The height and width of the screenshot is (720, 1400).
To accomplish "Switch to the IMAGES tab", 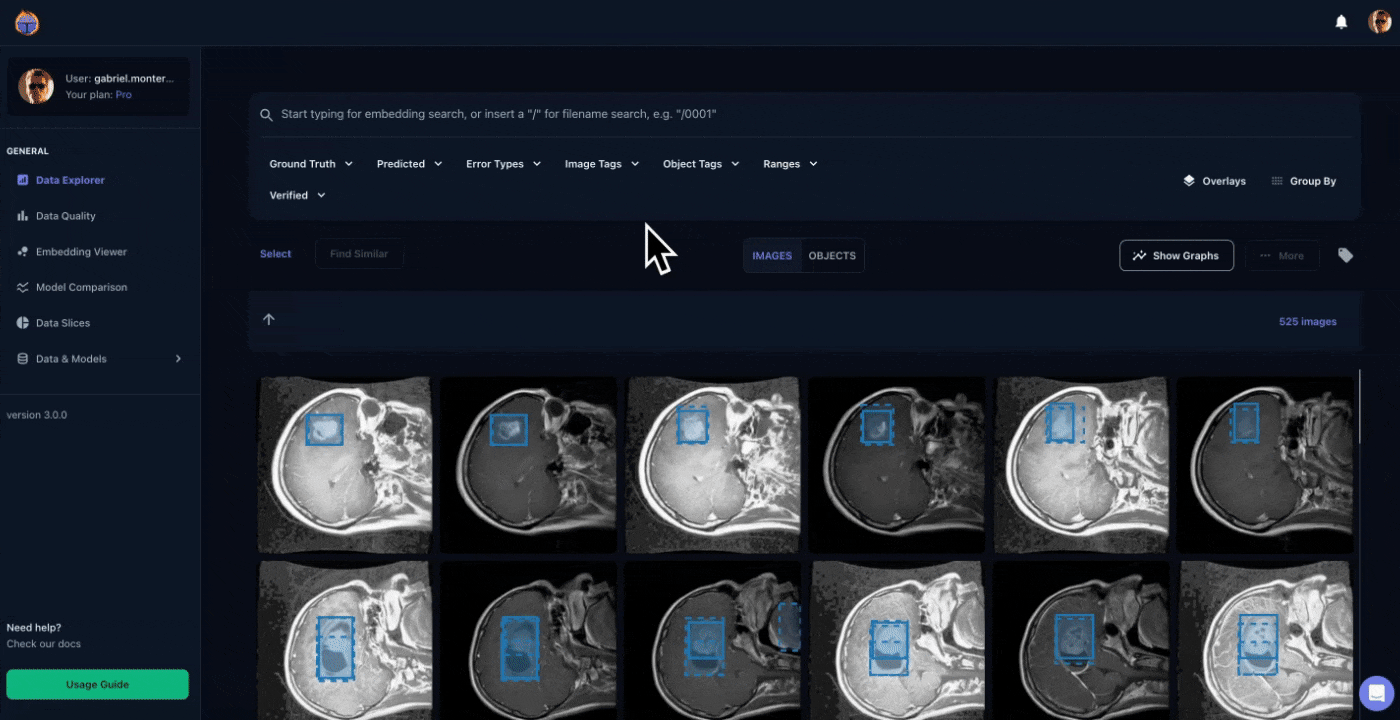I will (x=772, y=256).
